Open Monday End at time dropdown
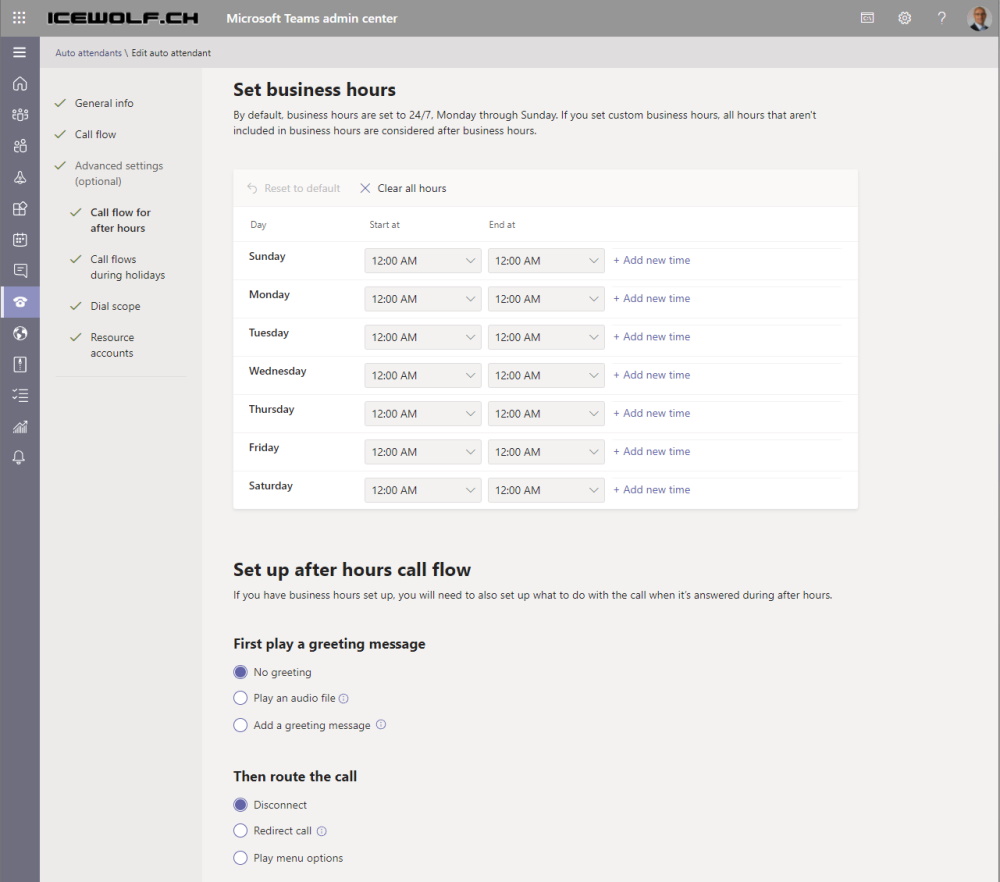Screen dimensions: 1000x882 tap(546, 299)
